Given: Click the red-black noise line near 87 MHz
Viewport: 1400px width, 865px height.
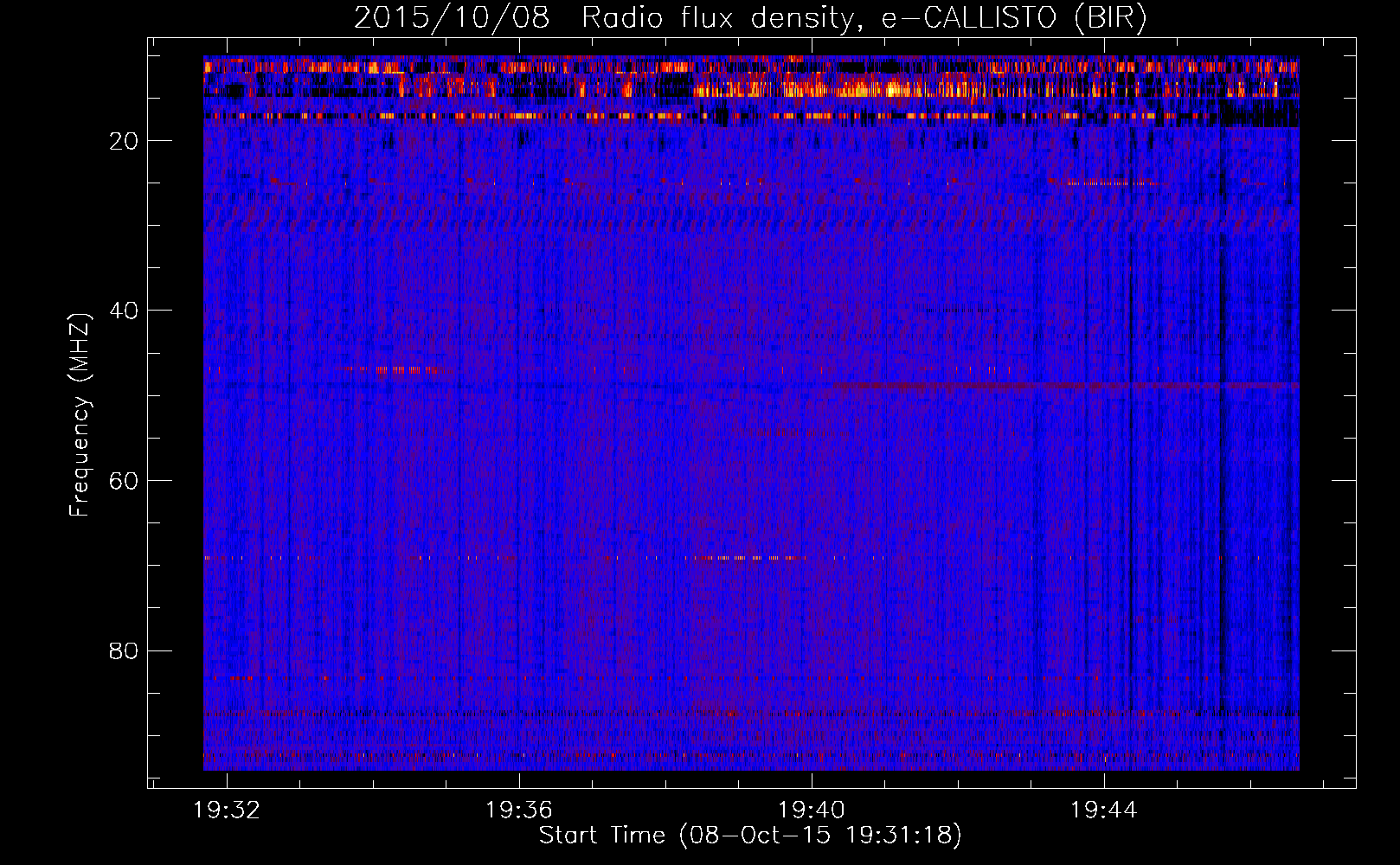Looking at the screenshot, I should coord(744,714).
